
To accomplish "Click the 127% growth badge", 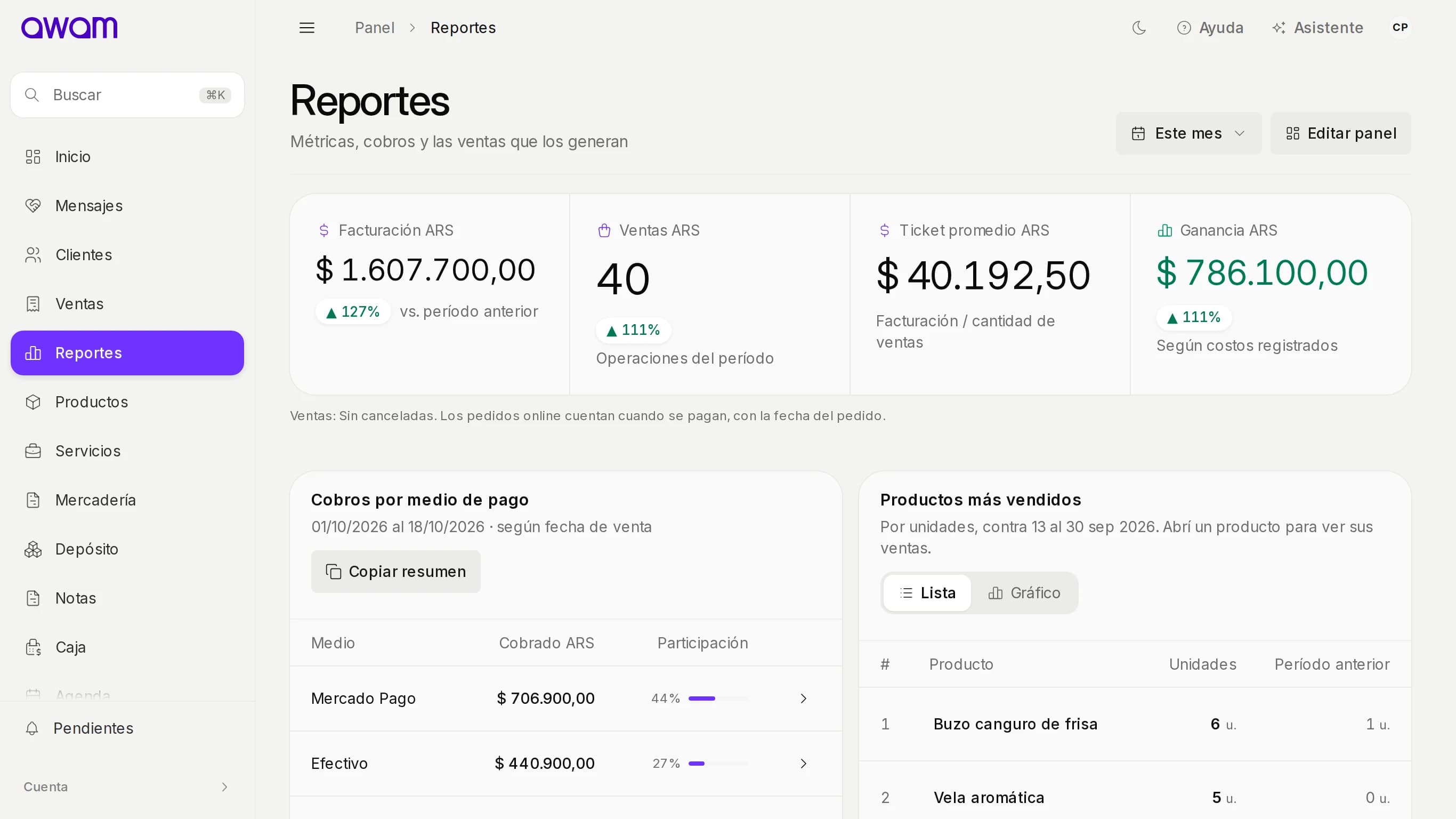I will point(353,311).
